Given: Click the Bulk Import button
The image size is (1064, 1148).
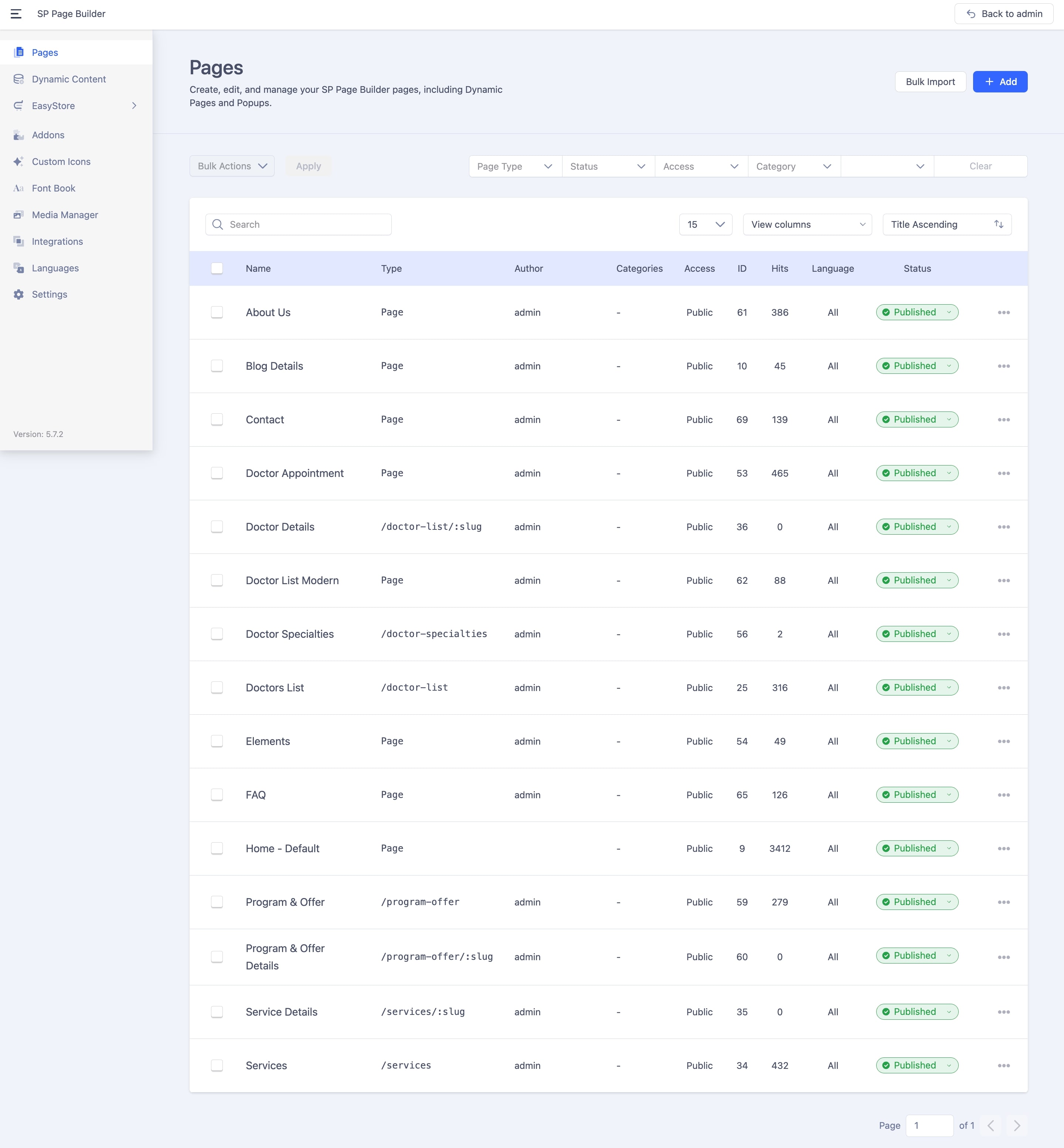Looking at the screenshot, I should (930, 82).
